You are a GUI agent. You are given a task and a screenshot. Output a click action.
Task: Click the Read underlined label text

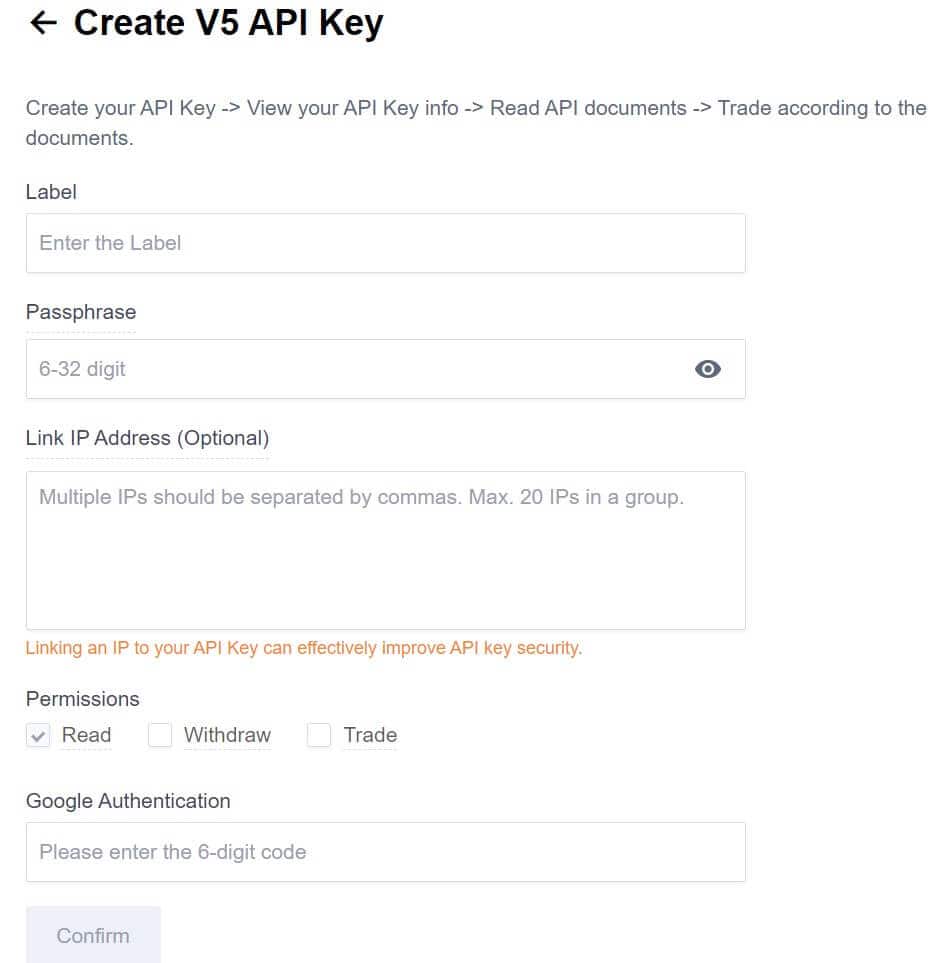[86, 735]
